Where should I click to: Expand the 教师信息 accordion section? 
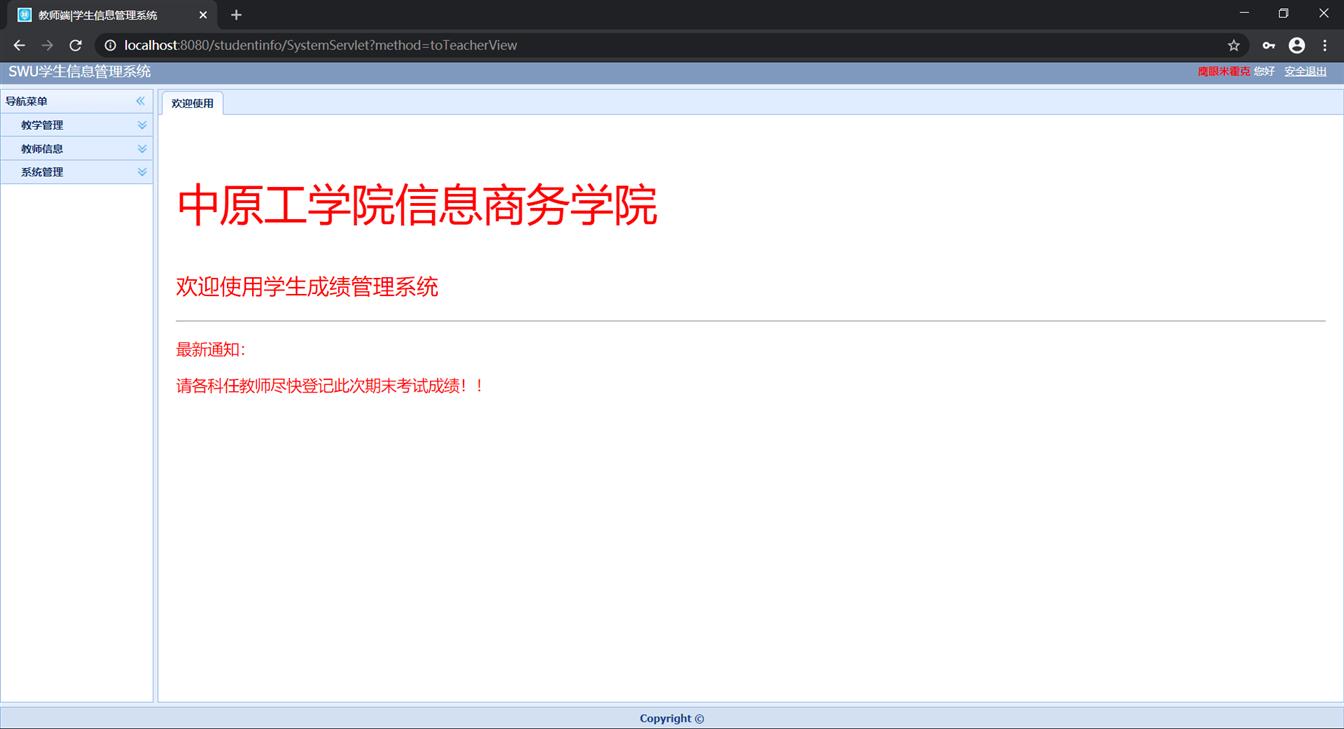(x=142, y=148)
